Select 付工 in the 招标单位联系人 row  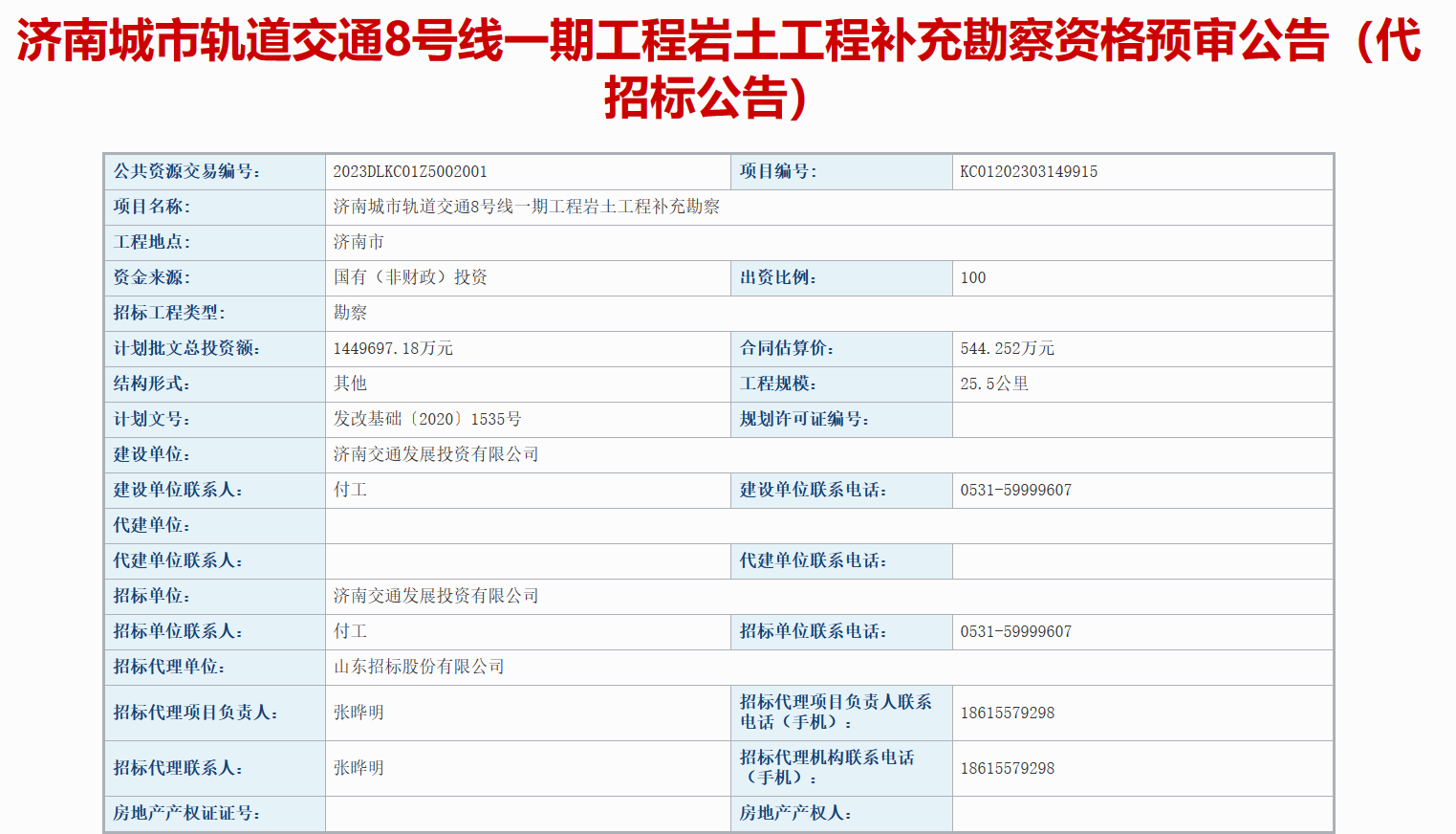coord(350,631)
